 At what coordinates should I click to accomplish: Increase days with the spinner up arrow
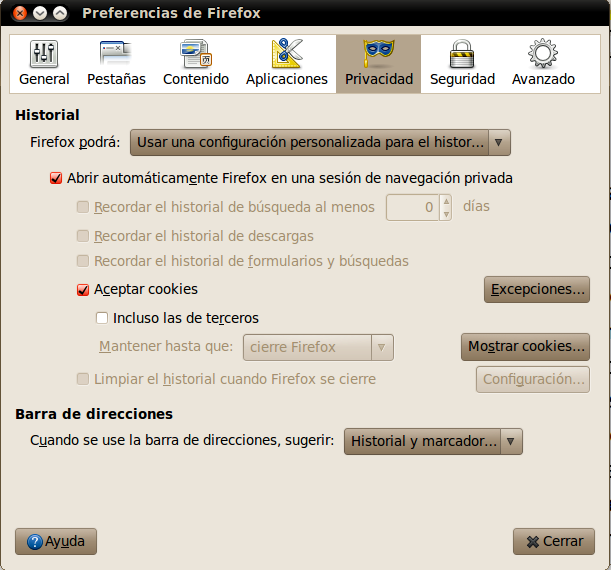point(446,201)
